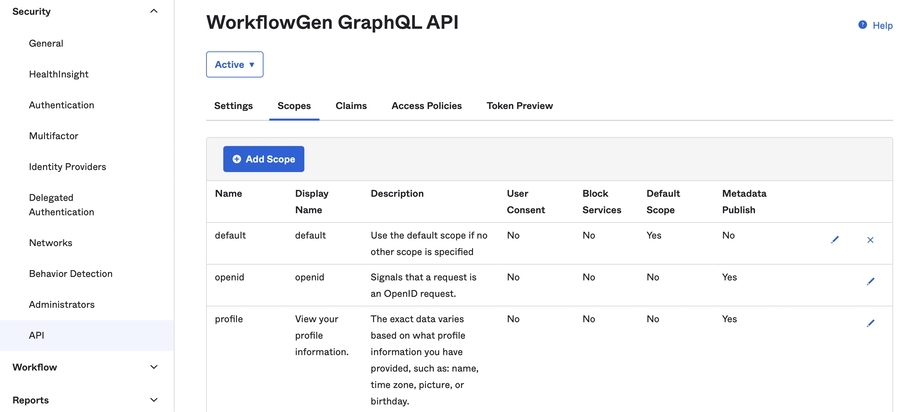The width and height of the screenshot is (900, 412).
Task: Click the pencil icon for openid scope
Action: [x=870, y=282]
